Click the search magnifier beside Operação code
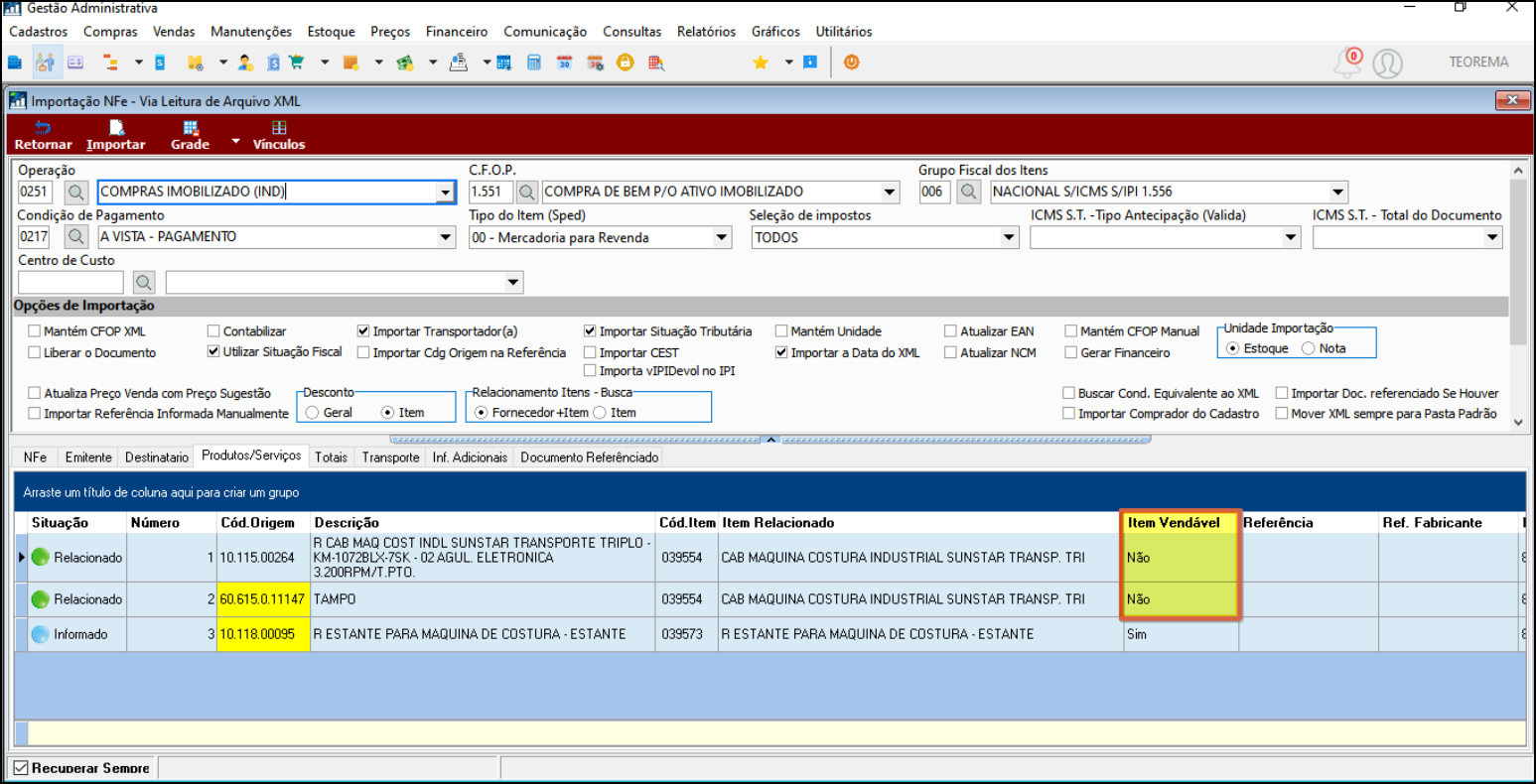This screenshot has width=1536, height=784. tap(76, 192)
